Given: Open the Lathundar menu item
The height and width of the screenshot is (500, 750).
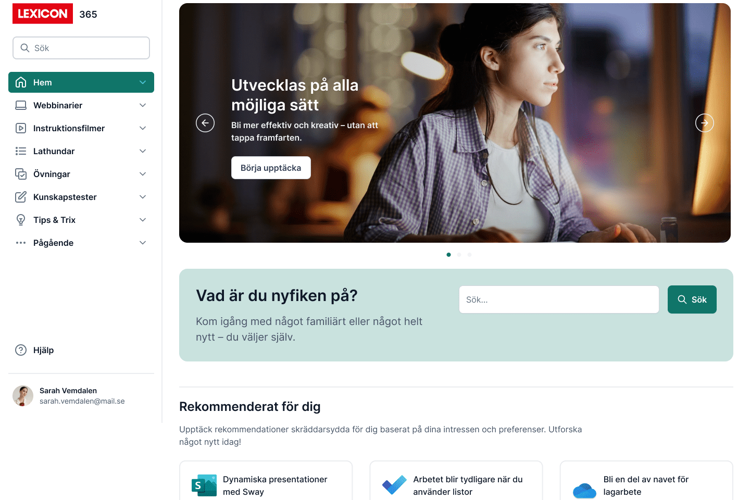Looking at the screenshot, I should tap(81, 151).
